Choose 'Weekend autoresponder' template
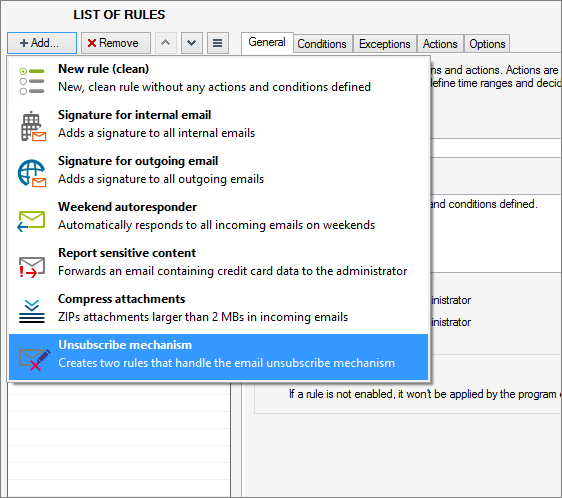Screen dimensions: 562x498 pyautogui.click(x=127, y=207)
